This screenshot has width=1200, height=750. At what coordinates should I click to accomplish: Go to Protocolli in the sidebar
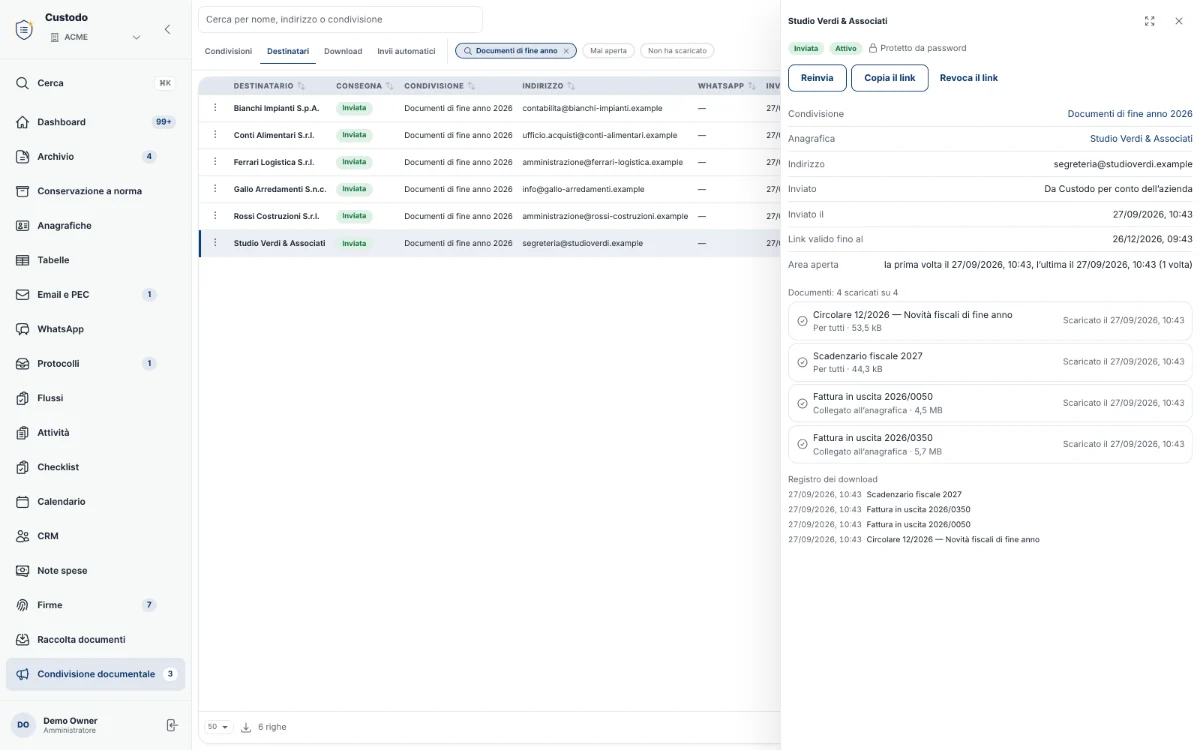95,364
